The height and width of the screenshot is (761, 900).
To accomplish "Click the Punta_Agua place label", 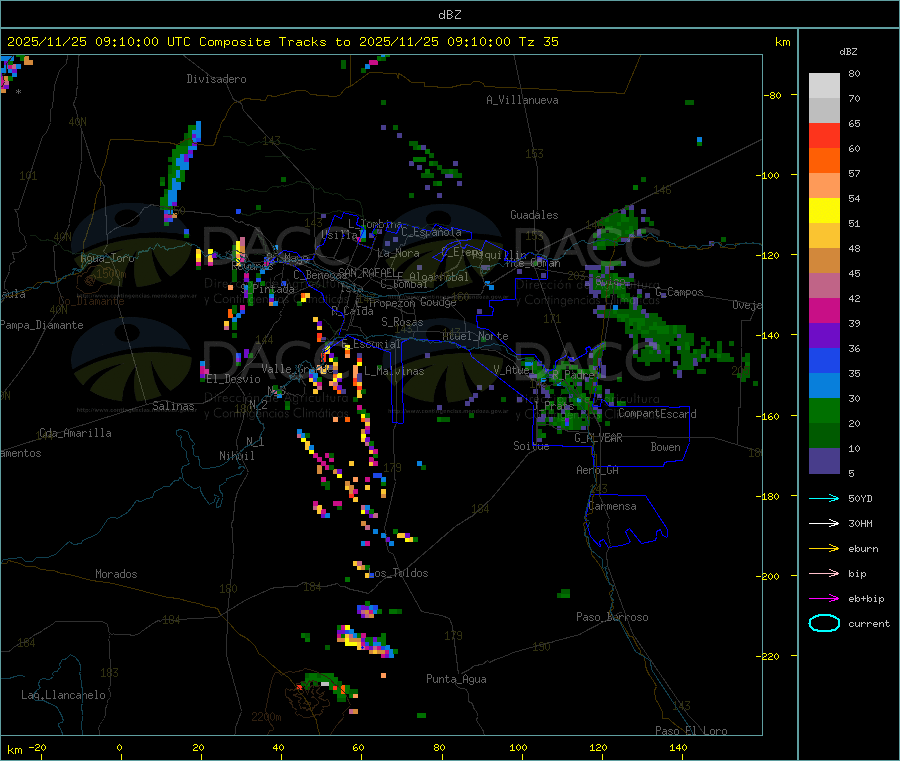I will [456, 679].
